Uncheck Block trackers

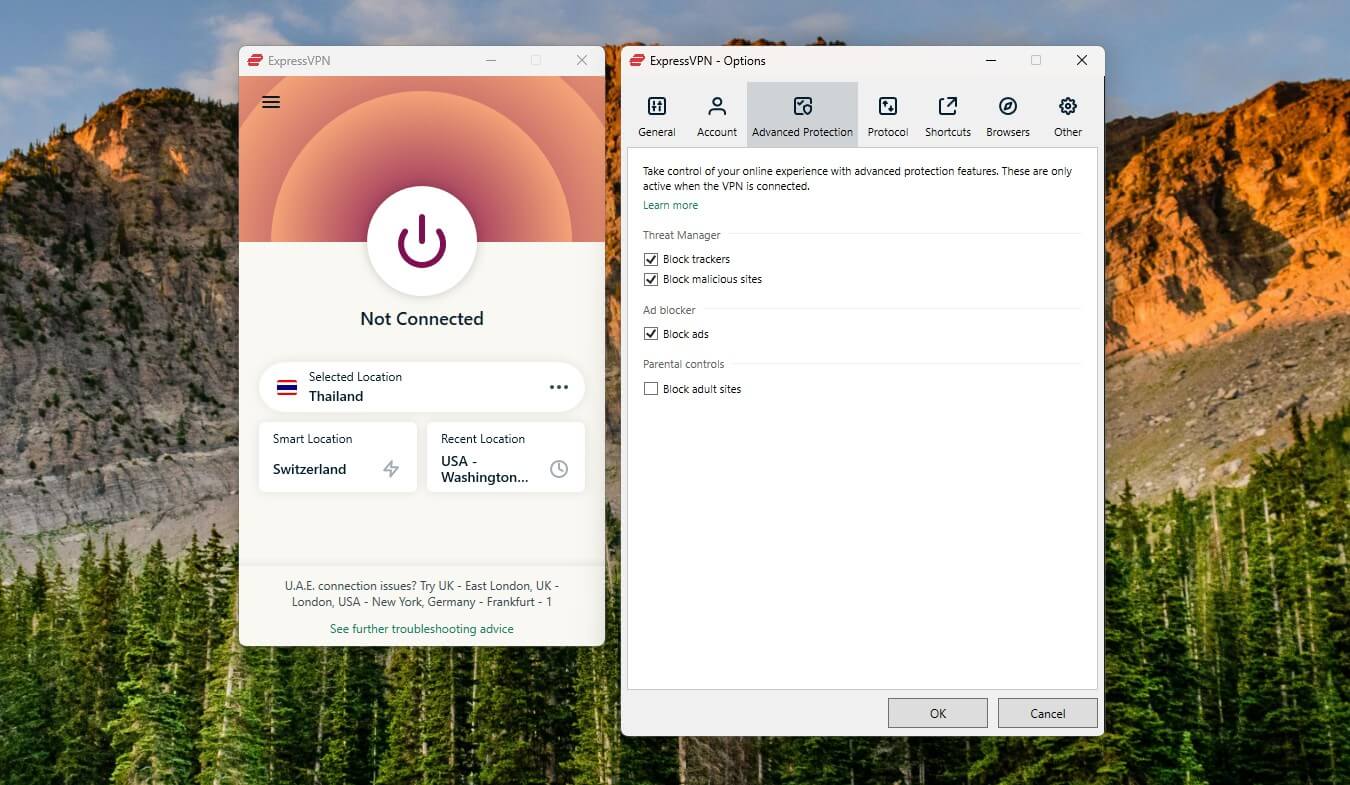651,259
